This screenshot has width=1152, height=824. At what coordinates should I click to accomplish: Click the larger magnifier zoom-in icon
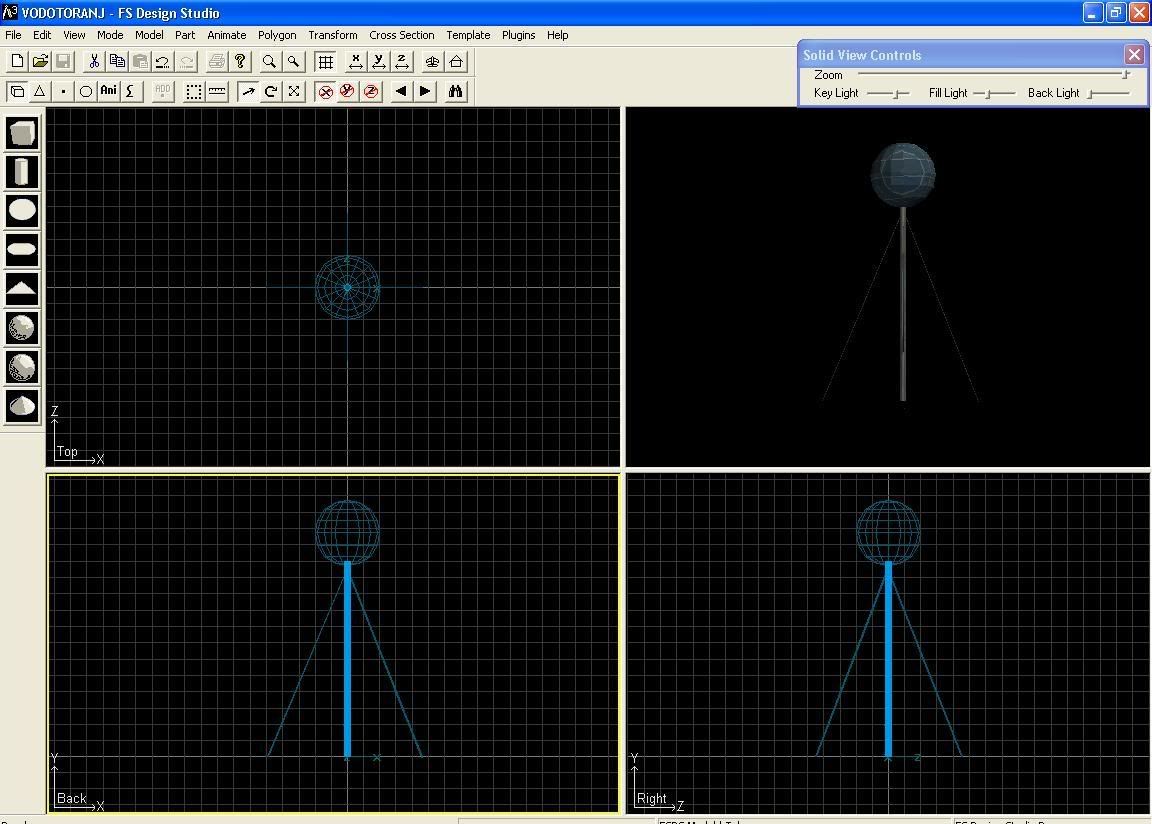tap(270, 62)
